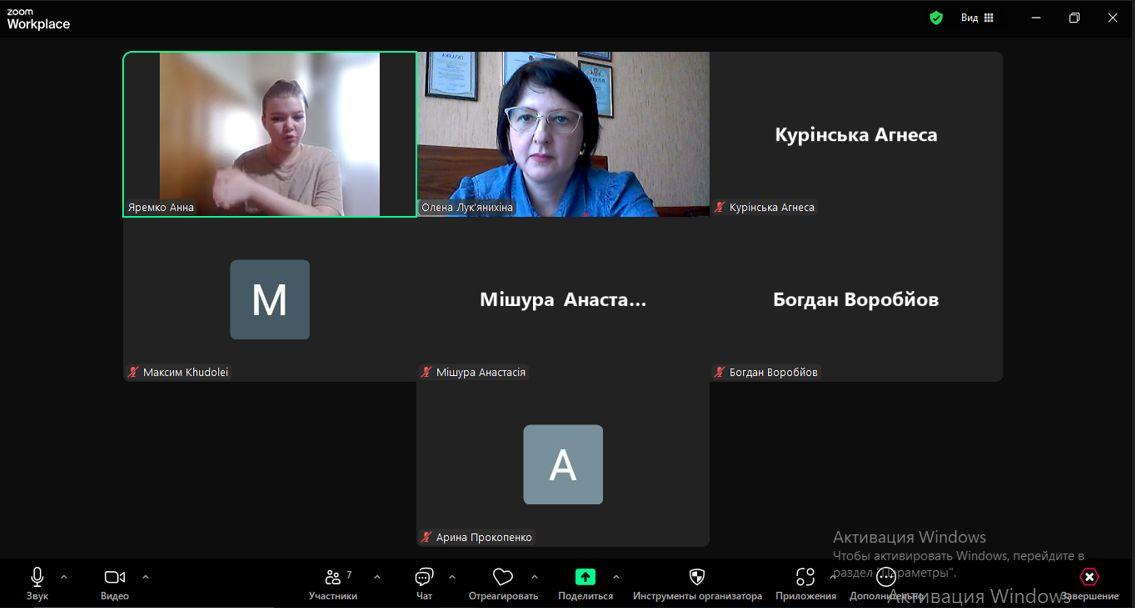Click the Арина Прокопенко participant tile

click(x=563, y=464)
